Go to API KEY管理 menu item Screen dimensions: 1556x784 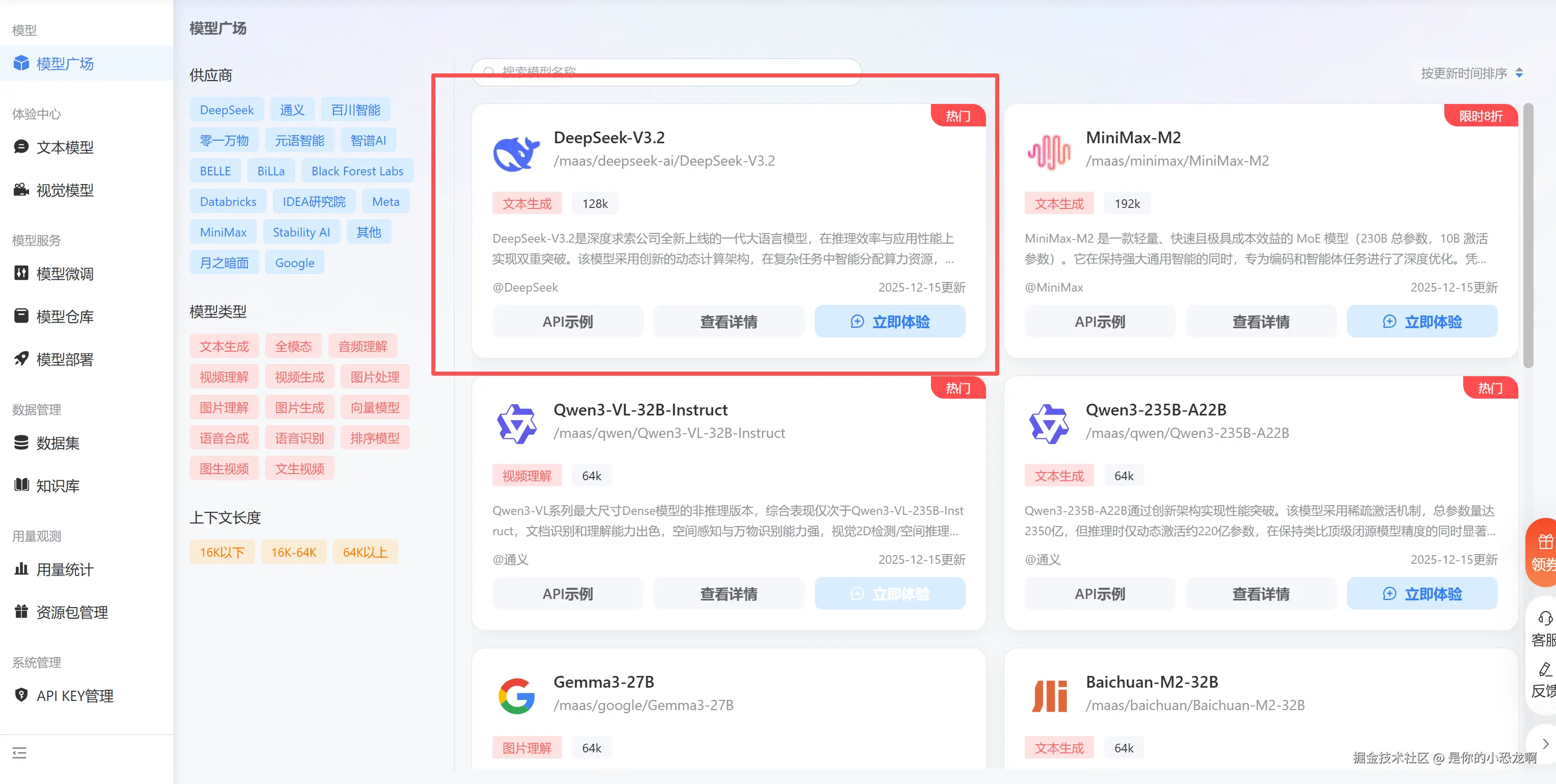point(74,696)
